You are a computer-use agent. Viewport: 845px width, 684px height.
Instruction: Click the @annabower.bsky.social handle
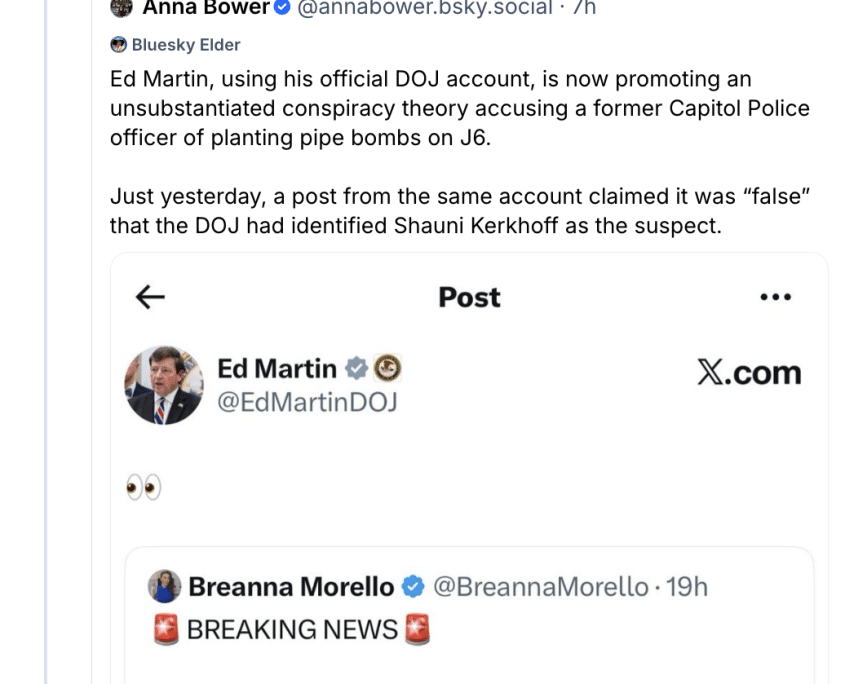[x=425, y=8]
